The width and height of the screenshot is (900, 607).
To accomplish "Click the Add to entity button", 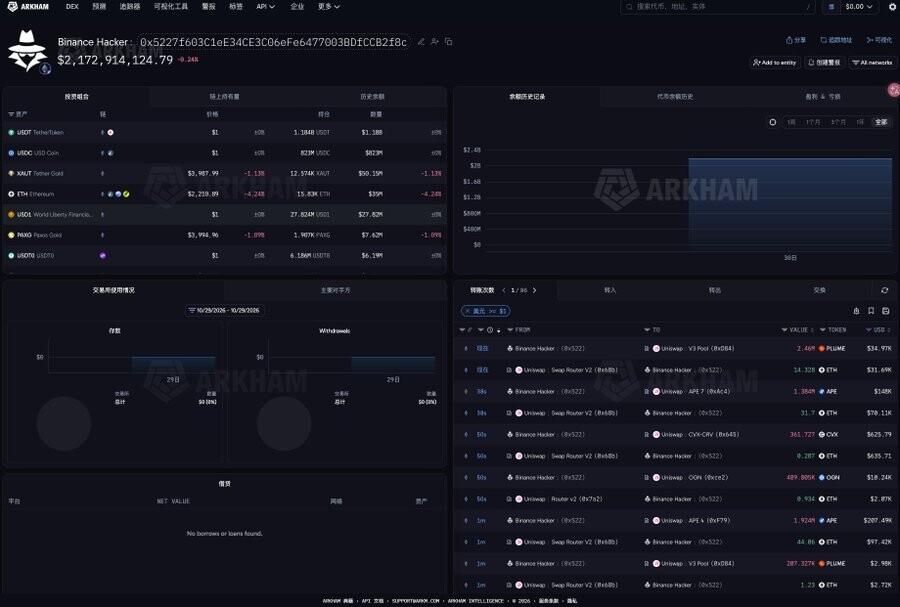I will pyautogui.click(x=774, y=63).
